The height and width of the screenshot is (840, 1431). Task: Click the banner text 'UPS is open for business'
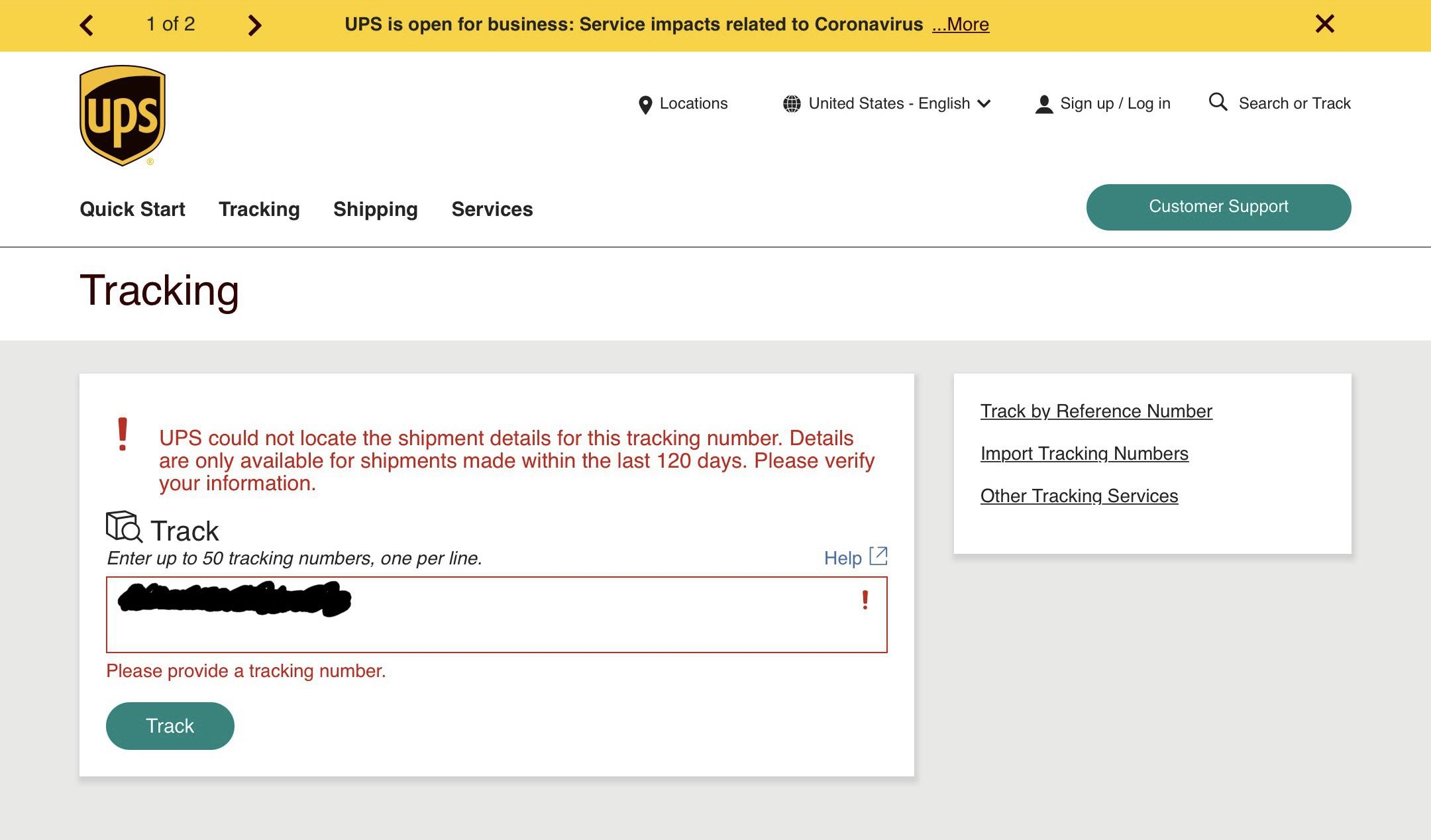click(459, 25)
